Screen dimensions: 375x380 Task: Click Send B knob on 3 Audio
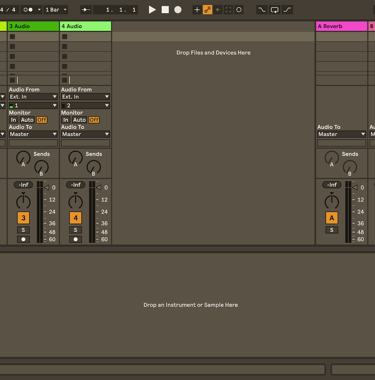[41, 167]
